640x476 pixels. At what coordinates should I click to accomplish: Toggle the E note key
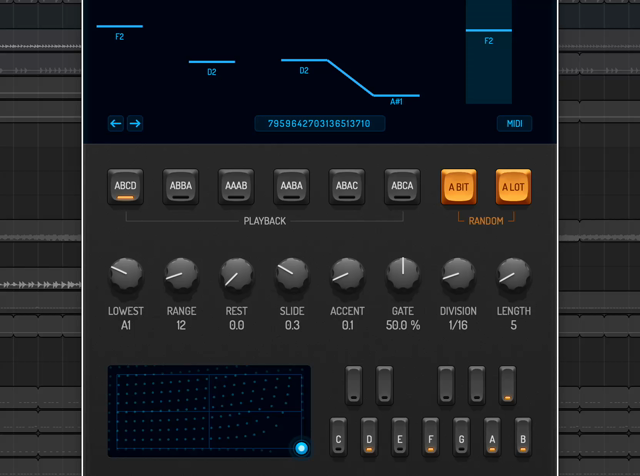400,436
